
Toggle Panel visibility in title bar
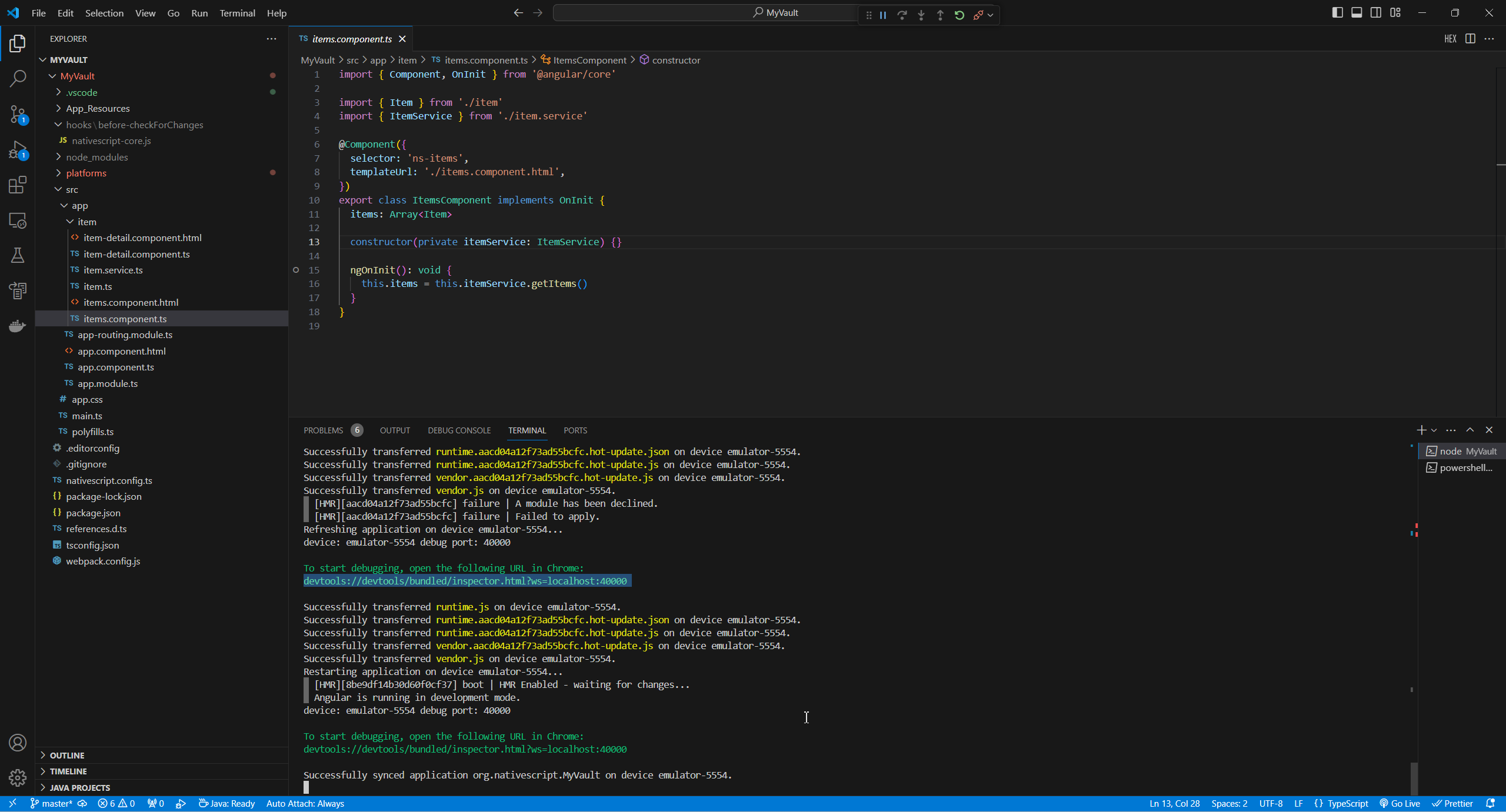coord(1357,13)
